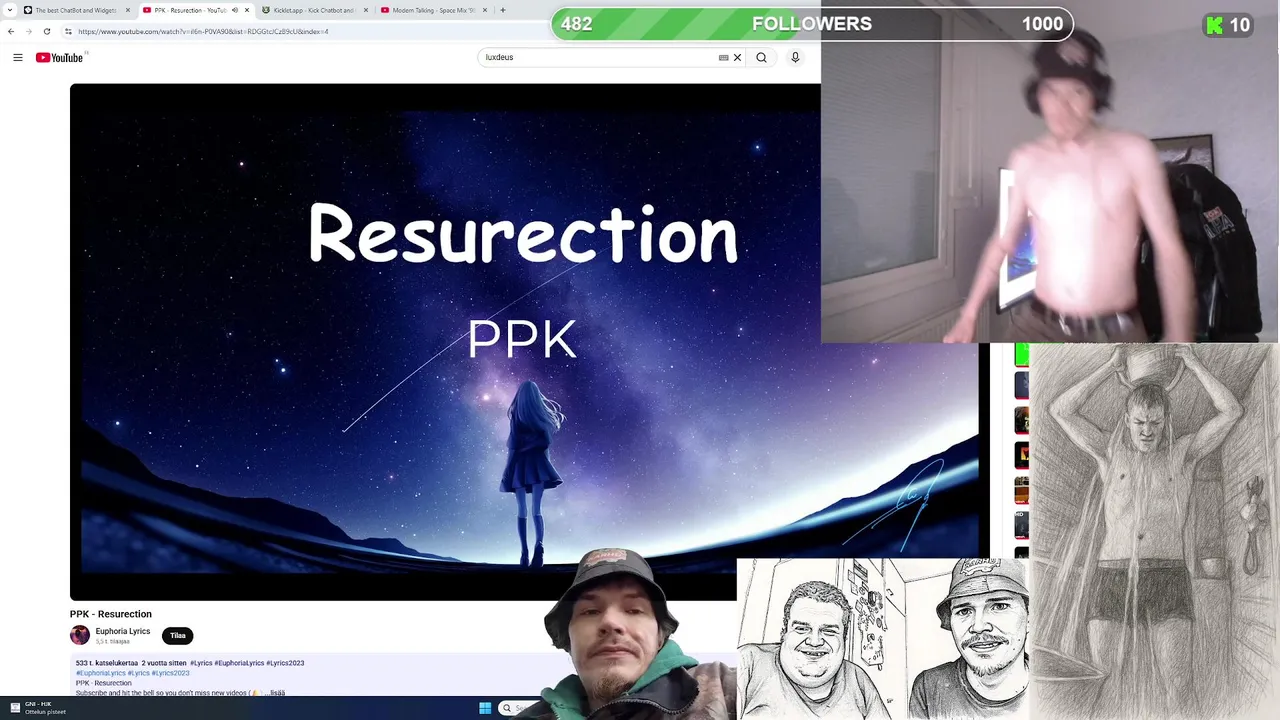
Task: Open the Windows Start button
Action: tap(485, 708)
